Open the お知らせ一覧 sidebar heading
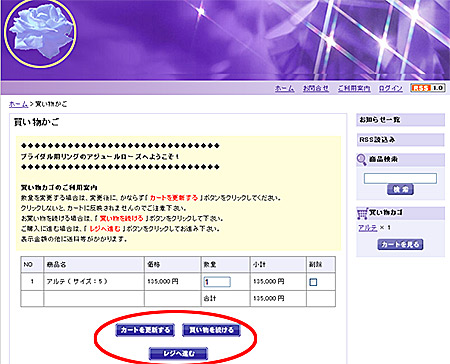450x364 pixels. coord(400,120)
